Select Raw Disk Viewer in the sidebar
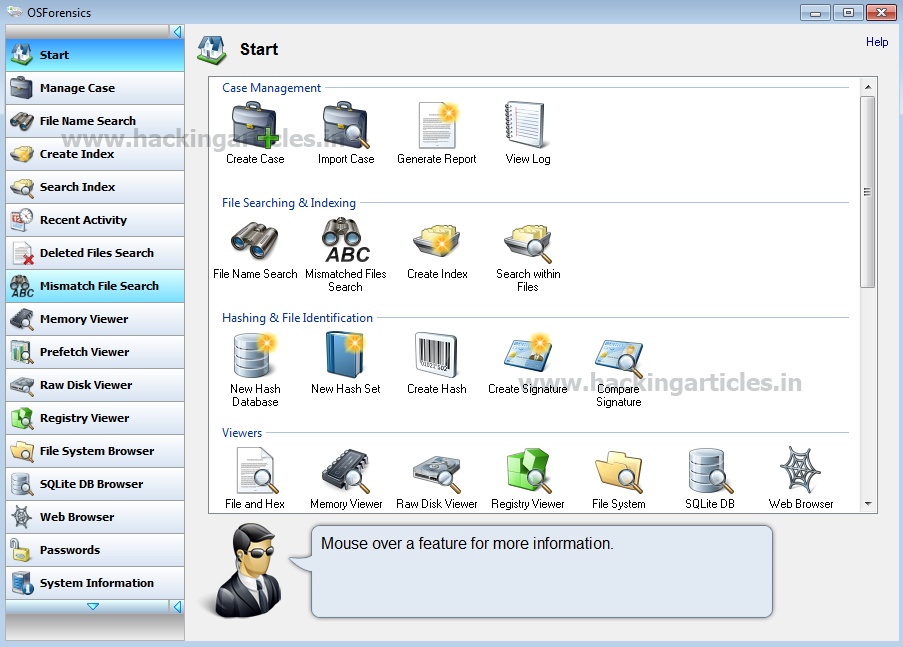Viewport: 903px width, 647px height. [x=95, y=385]
